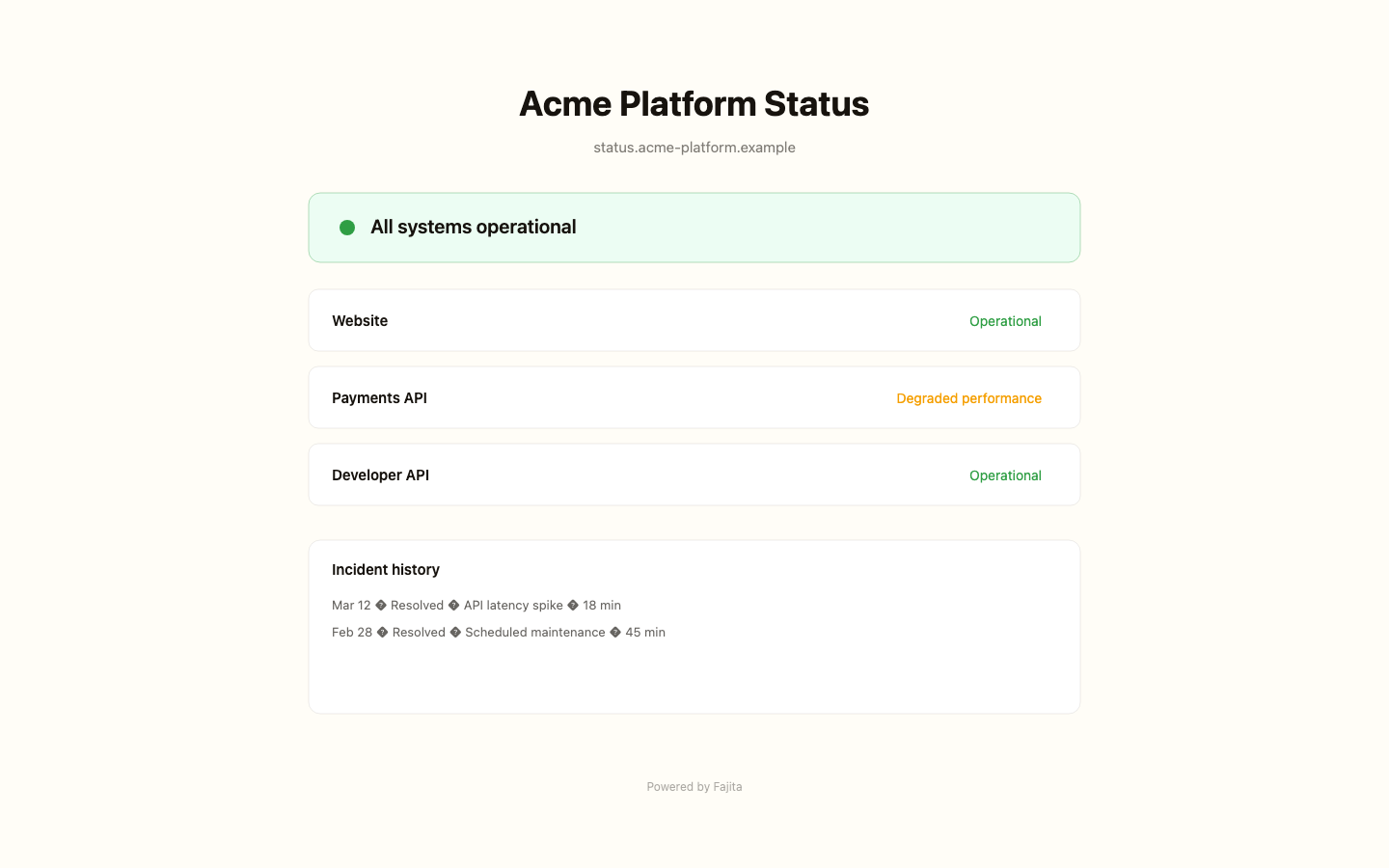Click the green status dot icon
1389x868 pixels.
347,228
